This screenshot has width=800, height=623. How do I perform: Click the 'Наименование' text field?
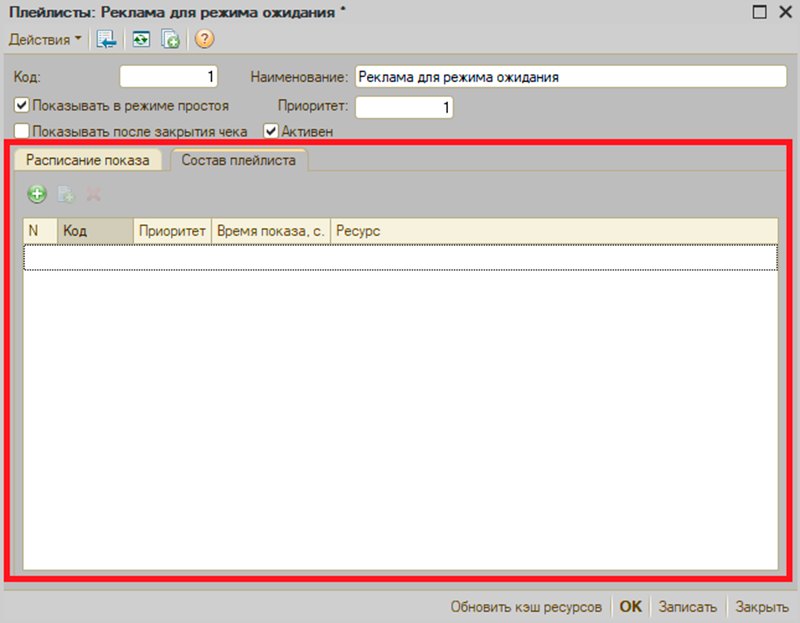point(570,77)
